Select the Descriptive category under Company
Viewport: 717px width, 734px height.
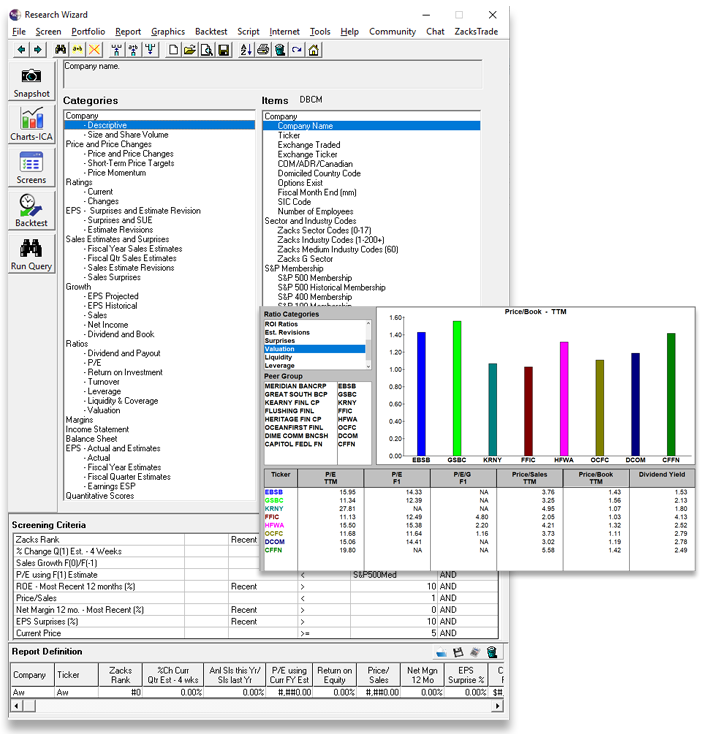[160, 125]
